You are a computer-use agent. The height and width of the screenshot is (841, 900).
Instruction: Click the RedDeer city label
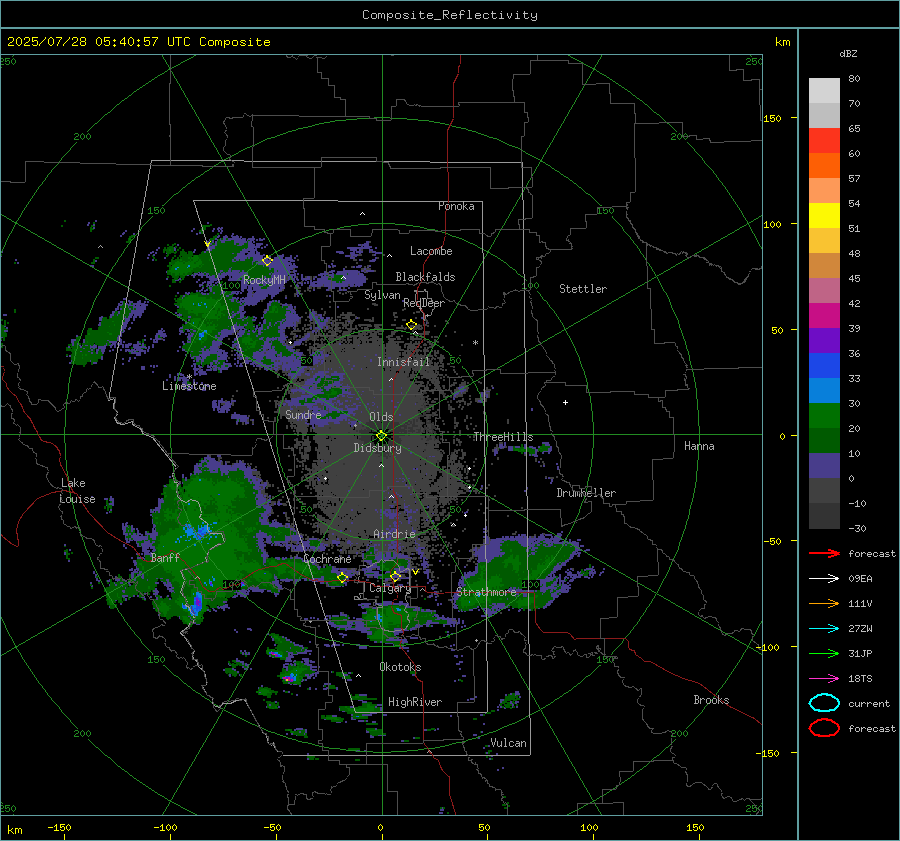coord(424,303)
